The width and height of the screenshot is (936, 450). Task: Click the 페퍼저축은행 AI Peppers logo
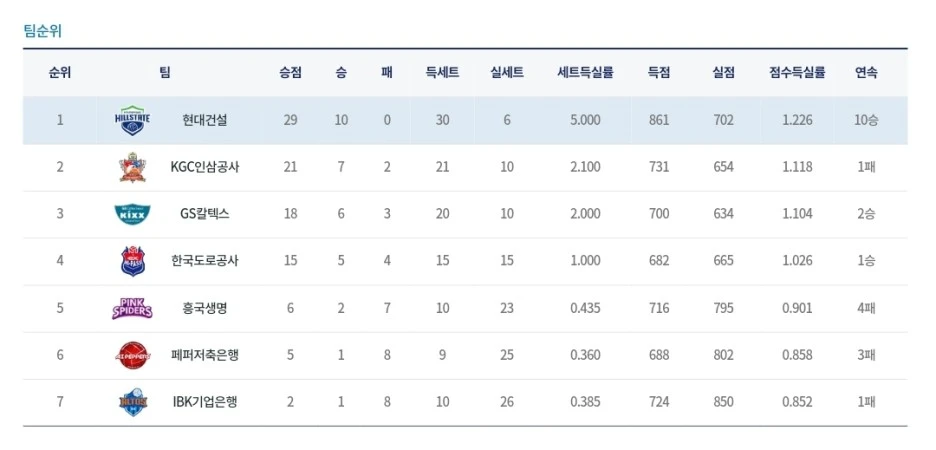133,355
